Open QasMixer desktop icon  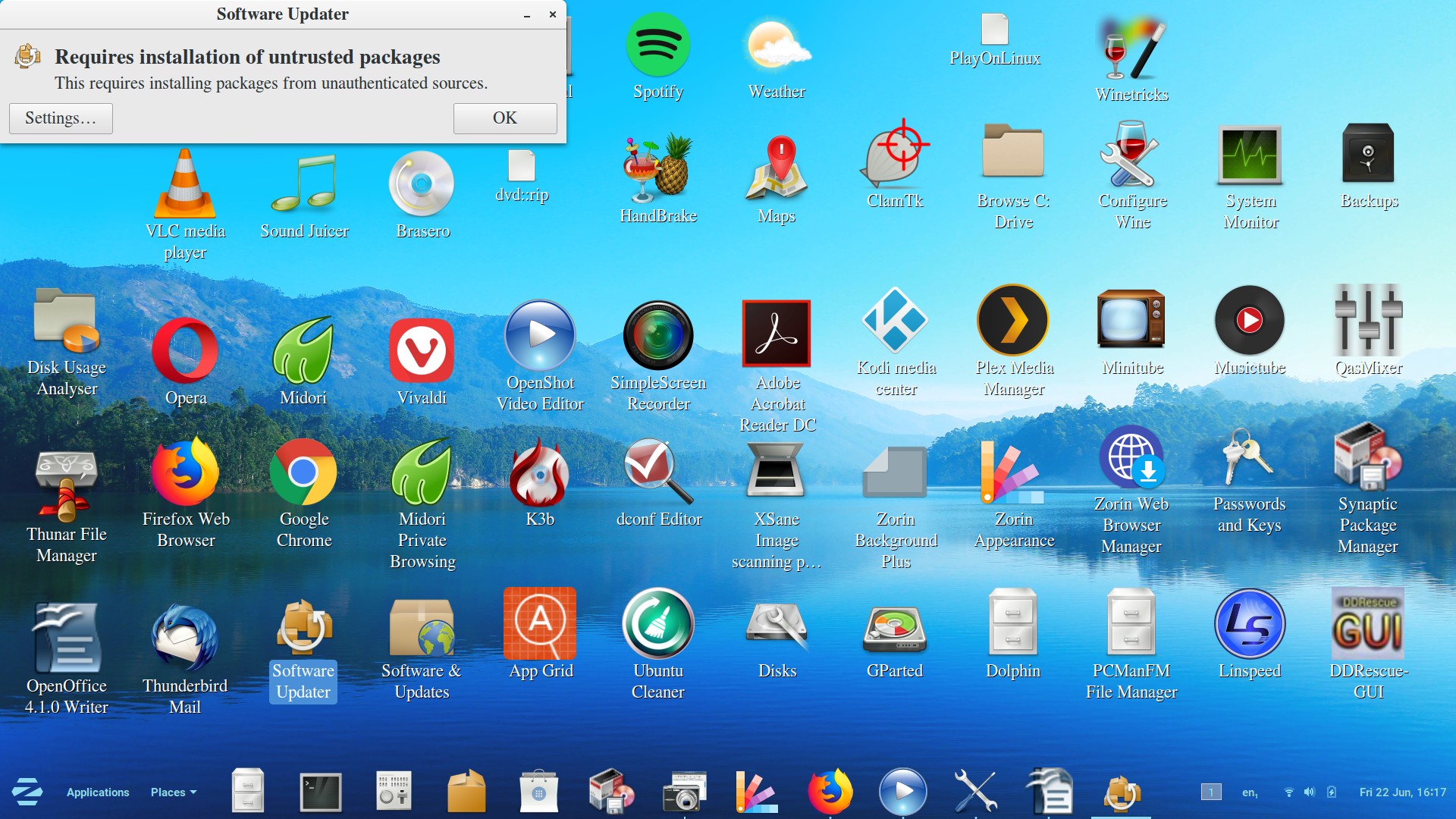click(1368, 322)
